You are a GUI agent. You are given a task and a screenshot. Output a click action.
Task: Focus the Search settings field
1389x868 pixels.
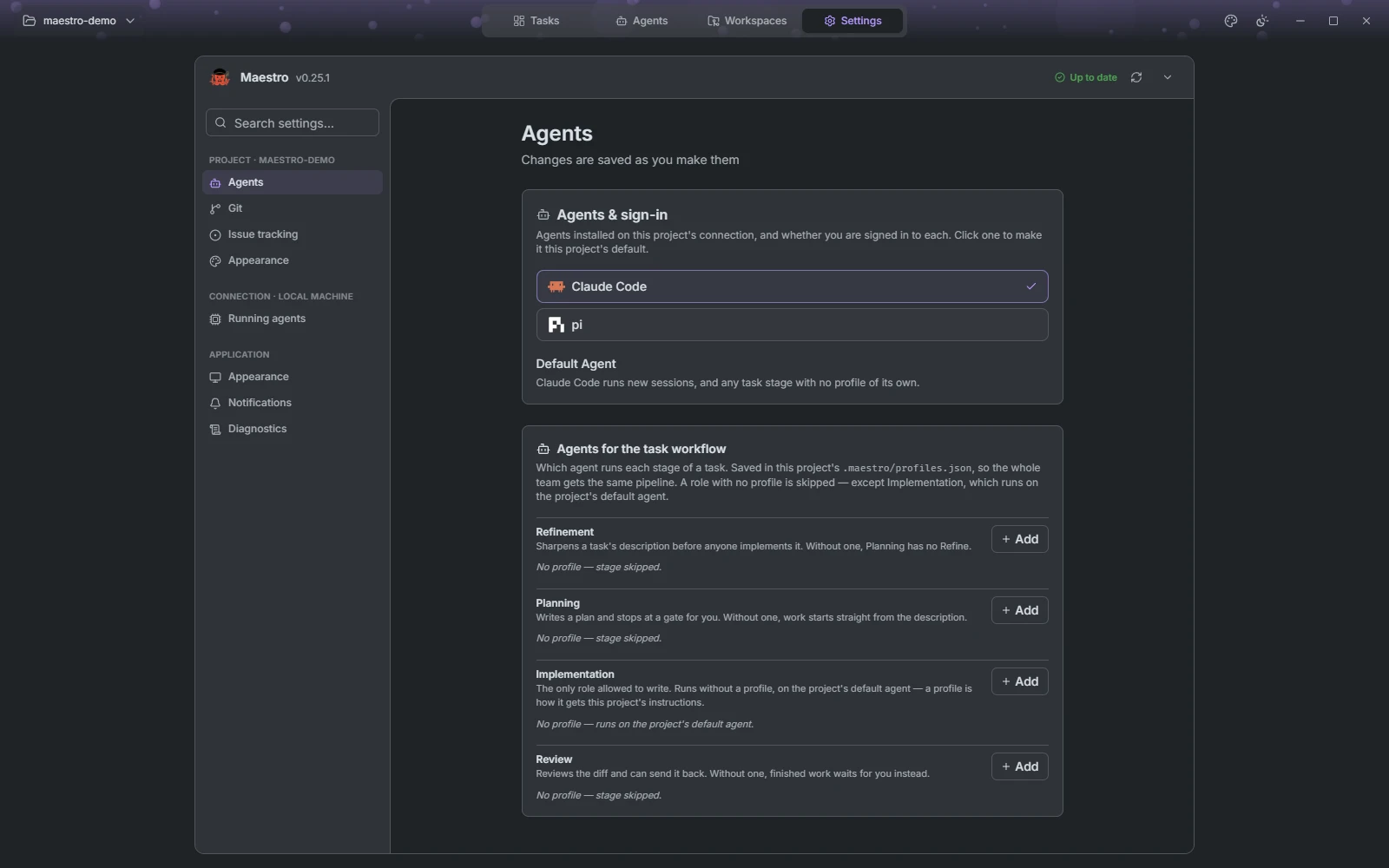293,122
